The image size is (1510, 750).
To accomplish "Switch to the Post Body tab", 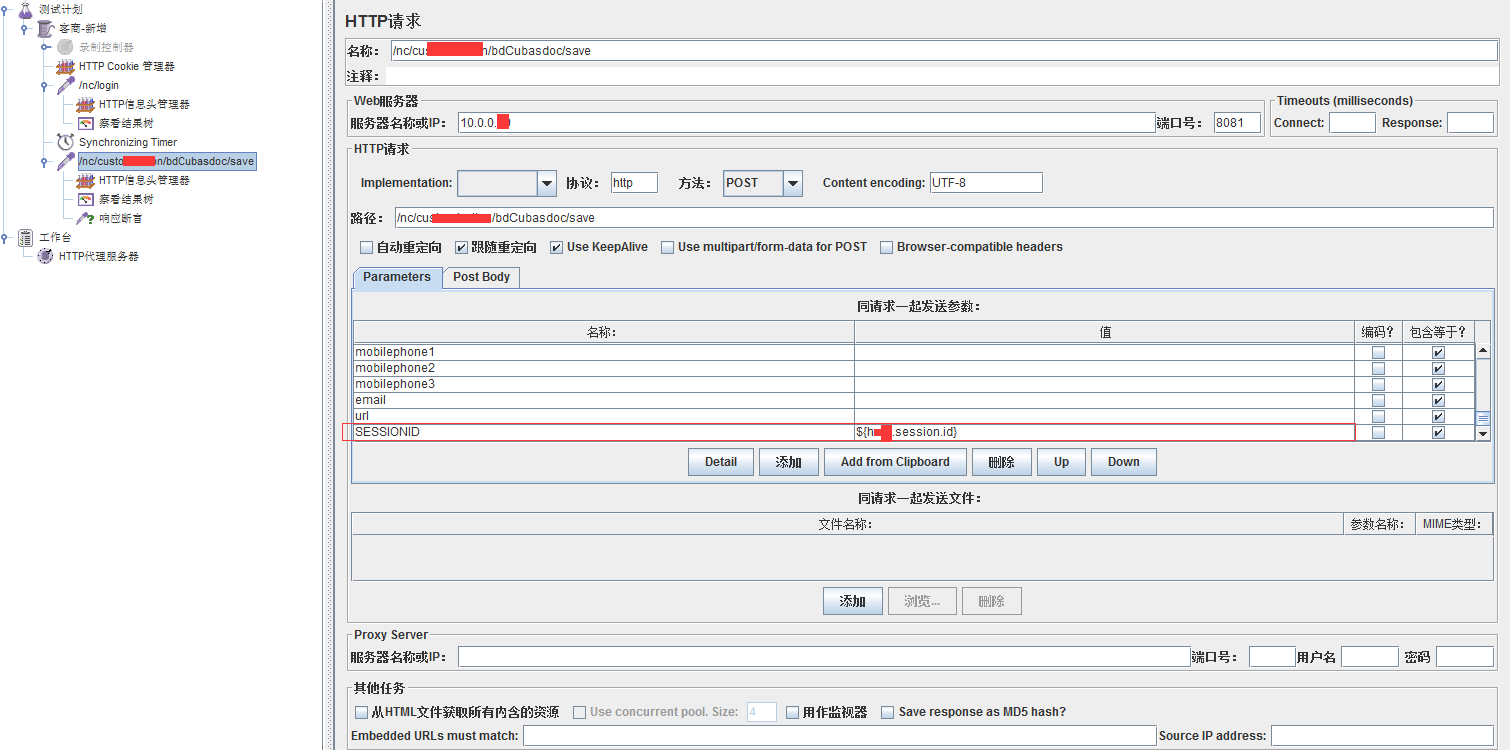I will pyautogui.click(x=481, y=277).
